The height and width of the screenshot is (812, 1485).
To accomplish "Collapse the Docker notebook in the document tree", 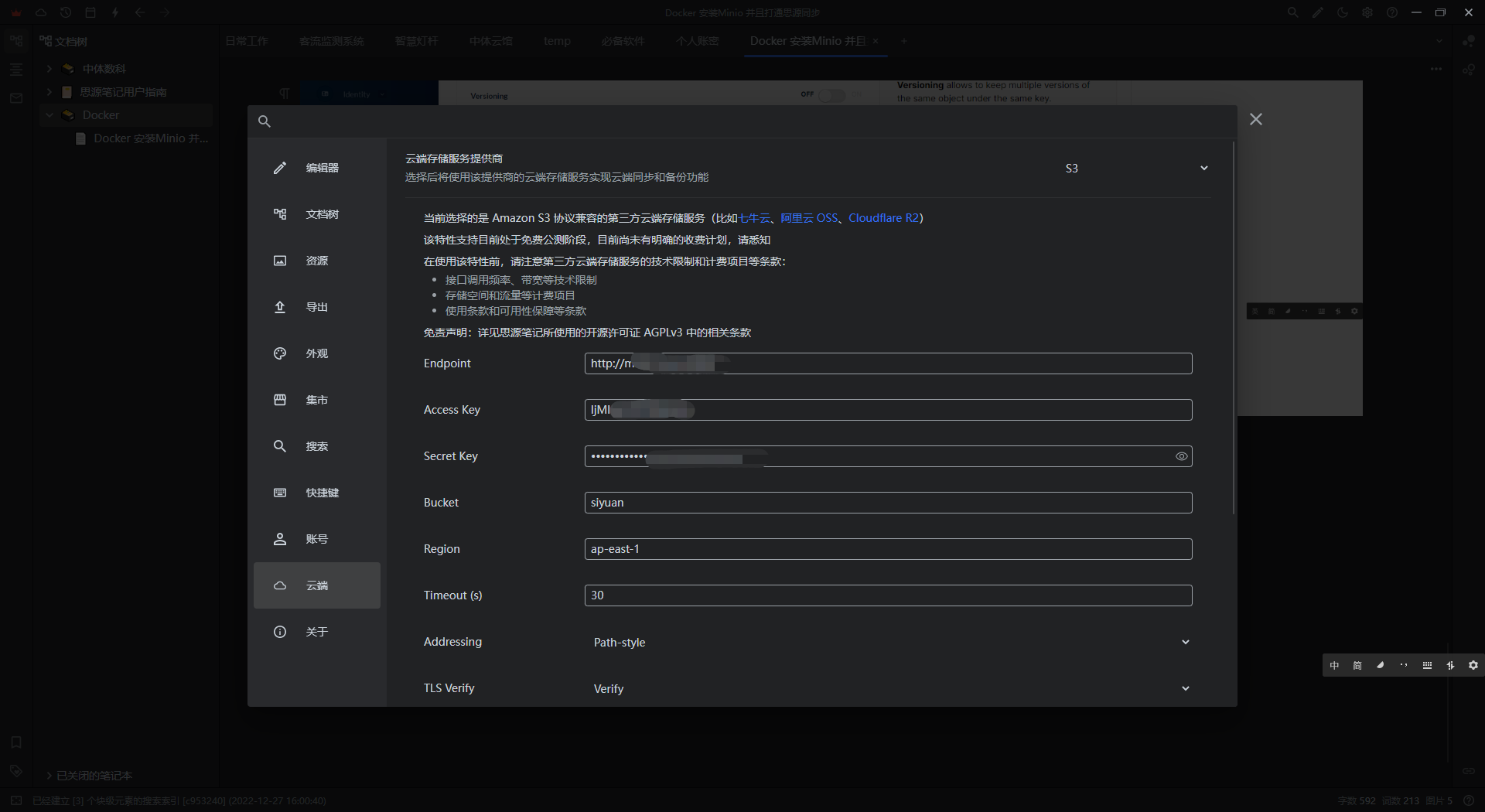I will pyautogui.click(x=49, y=114).
